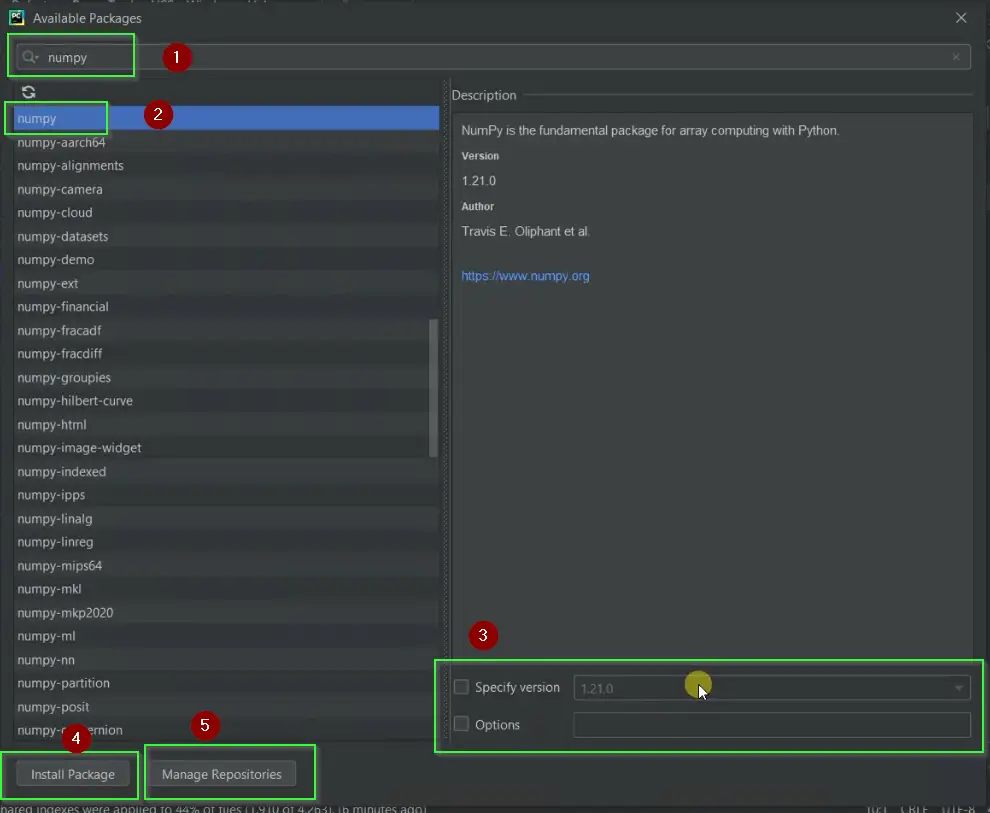Click the Options text input field
Screen dimensions: 990x813
[772, 725]
